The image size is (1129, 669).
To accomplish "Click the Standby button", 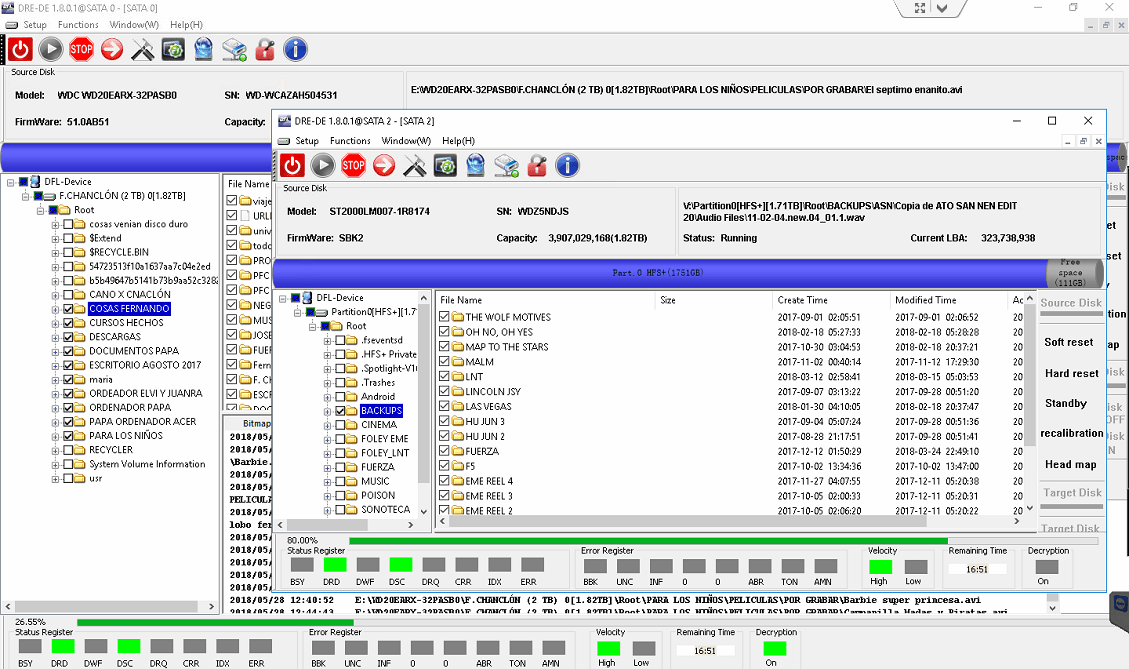I will (x=1066, y=403).
